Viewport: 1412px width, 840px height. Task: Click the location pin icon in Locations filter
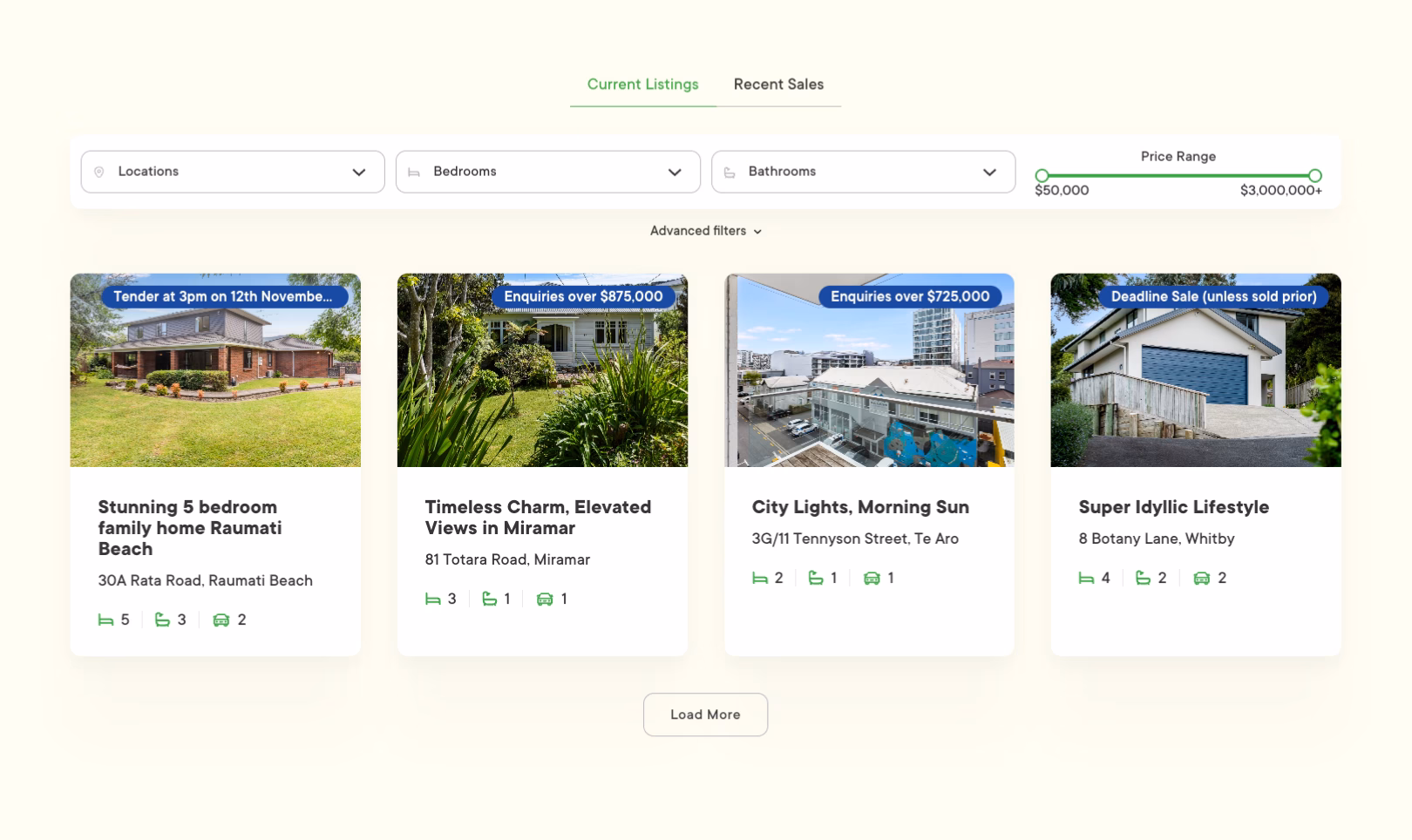click(x=99, y=173)
